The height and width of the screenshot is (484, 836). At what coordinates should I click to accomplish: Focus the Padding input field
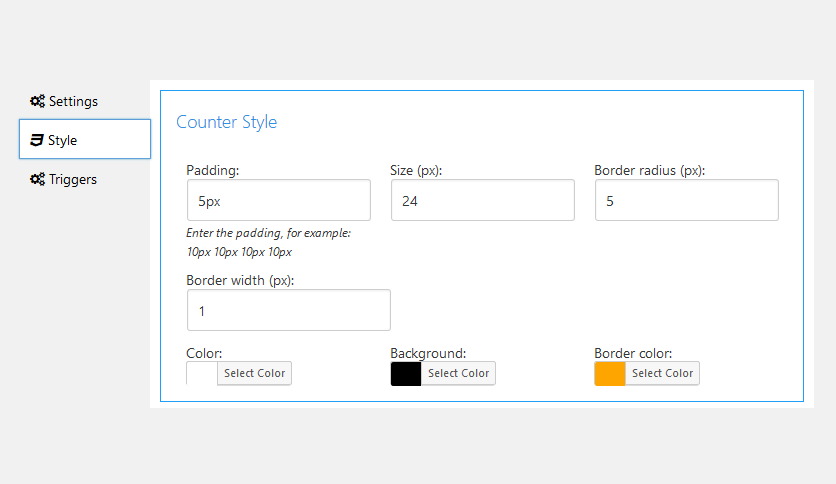278,201
